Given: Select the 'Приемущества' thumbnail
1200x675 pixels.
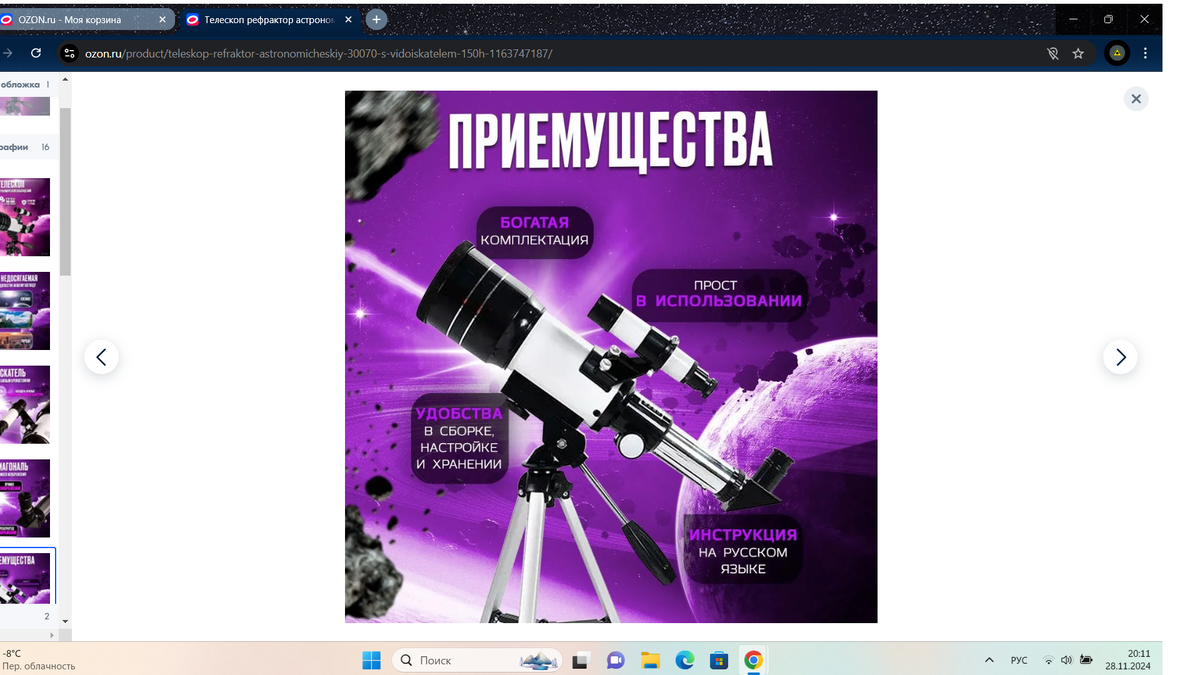Looking at the screenshot, I should 27,577.
